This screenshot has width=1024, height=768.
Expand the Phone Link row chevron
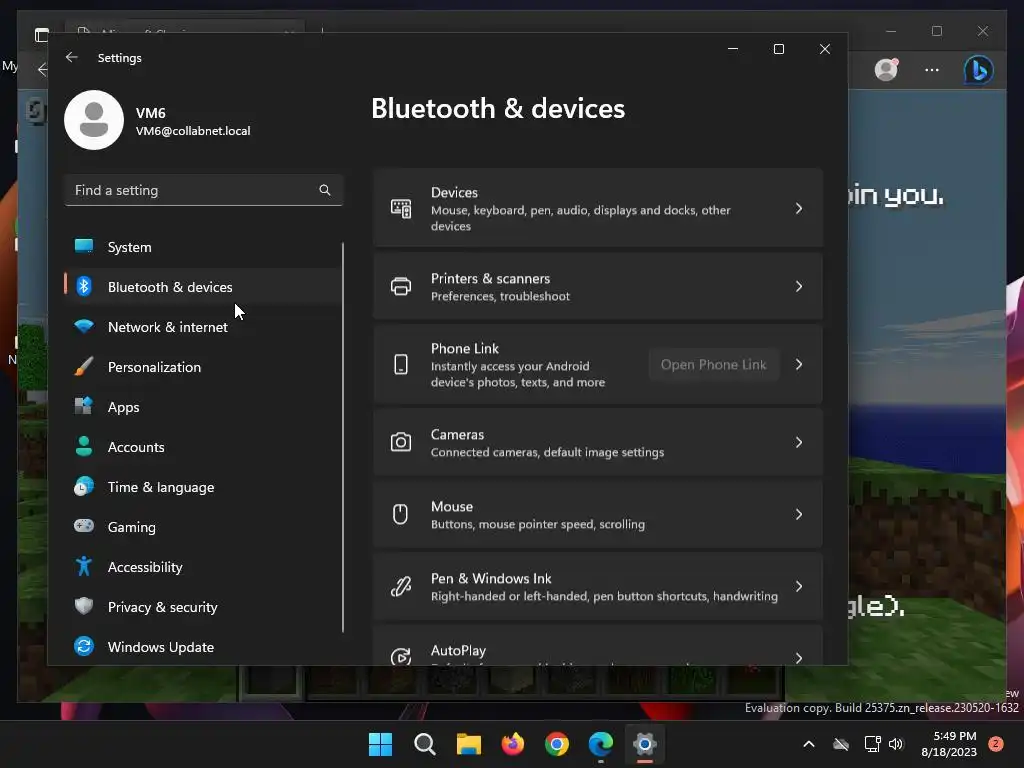(799, 364)
